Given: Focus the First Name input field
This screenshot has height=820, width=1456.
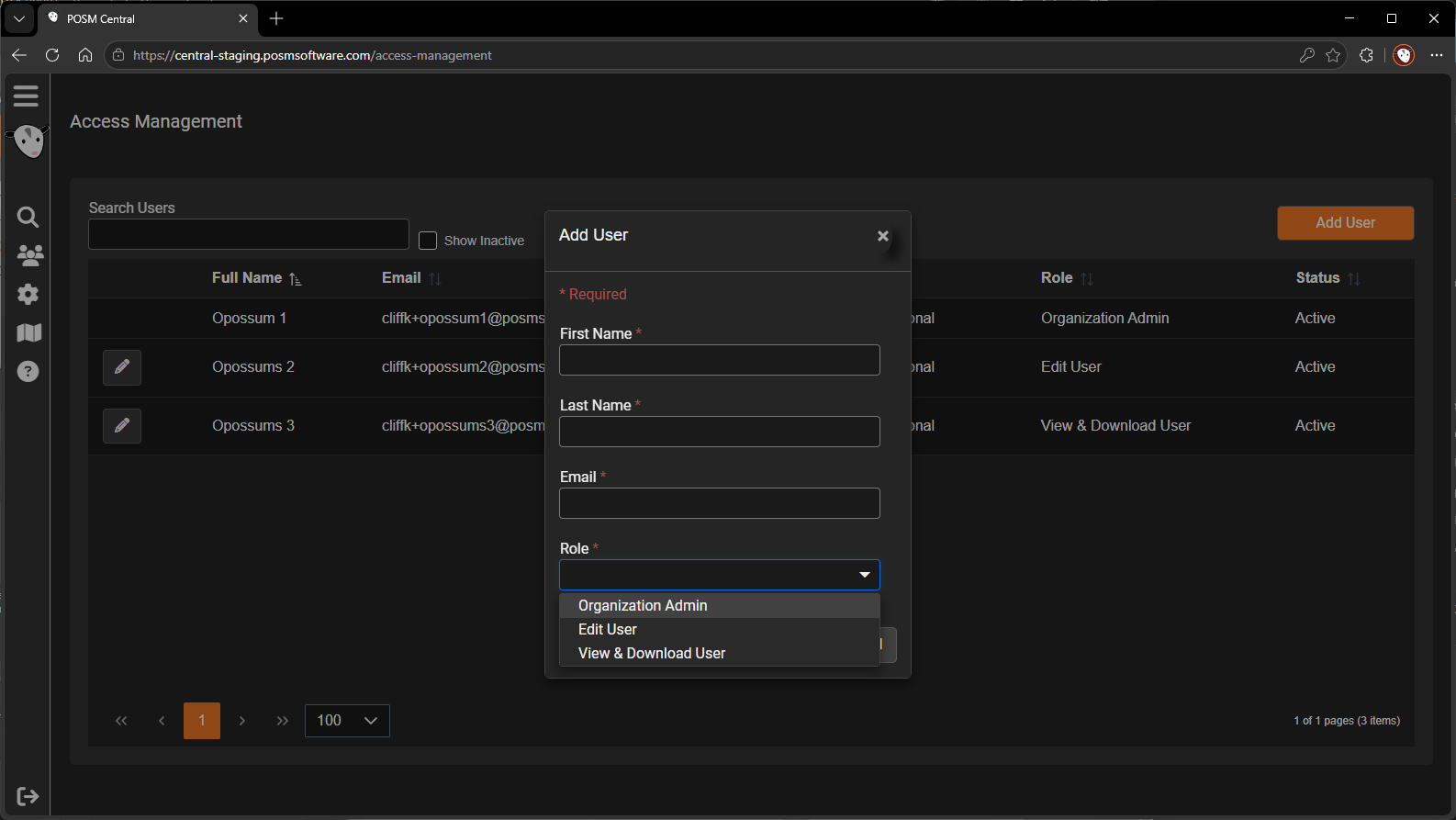Looking at the screenshot, I should point(720,360).
